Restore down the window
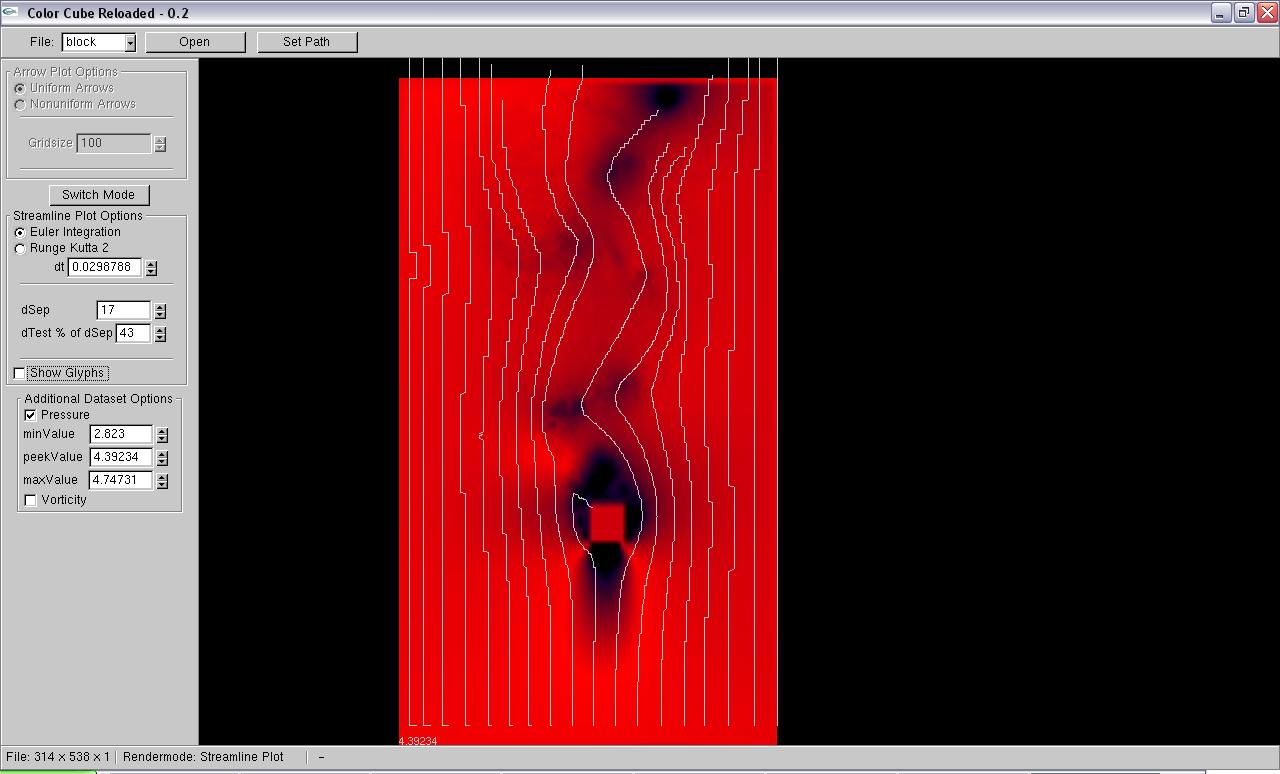This screenshot has width=1280, height=774. (1243, 13)
